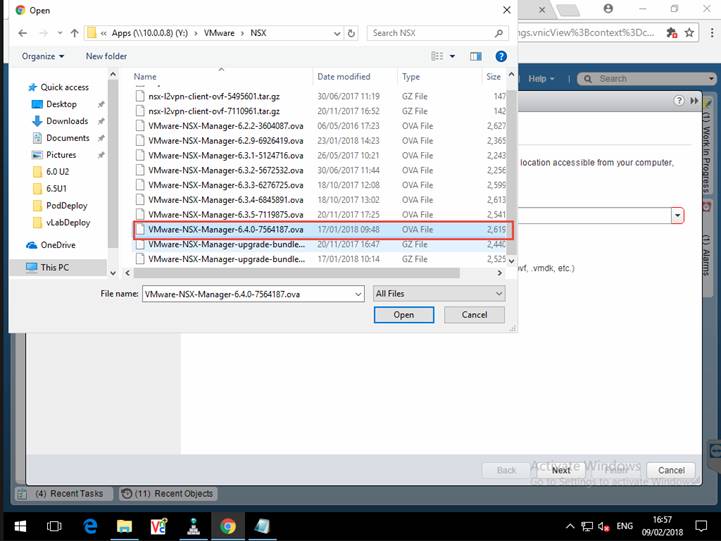Screen dimensions: 721x541
Task: Click the File name text field
Action: click(x=248, y=294)
